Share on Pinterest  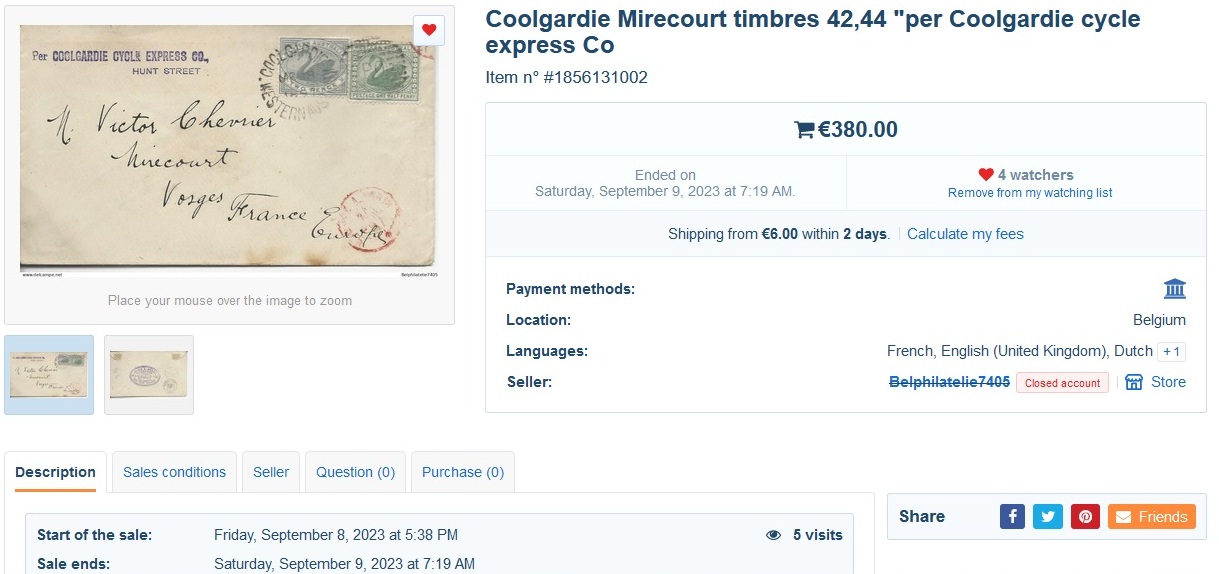point(1085,516)
